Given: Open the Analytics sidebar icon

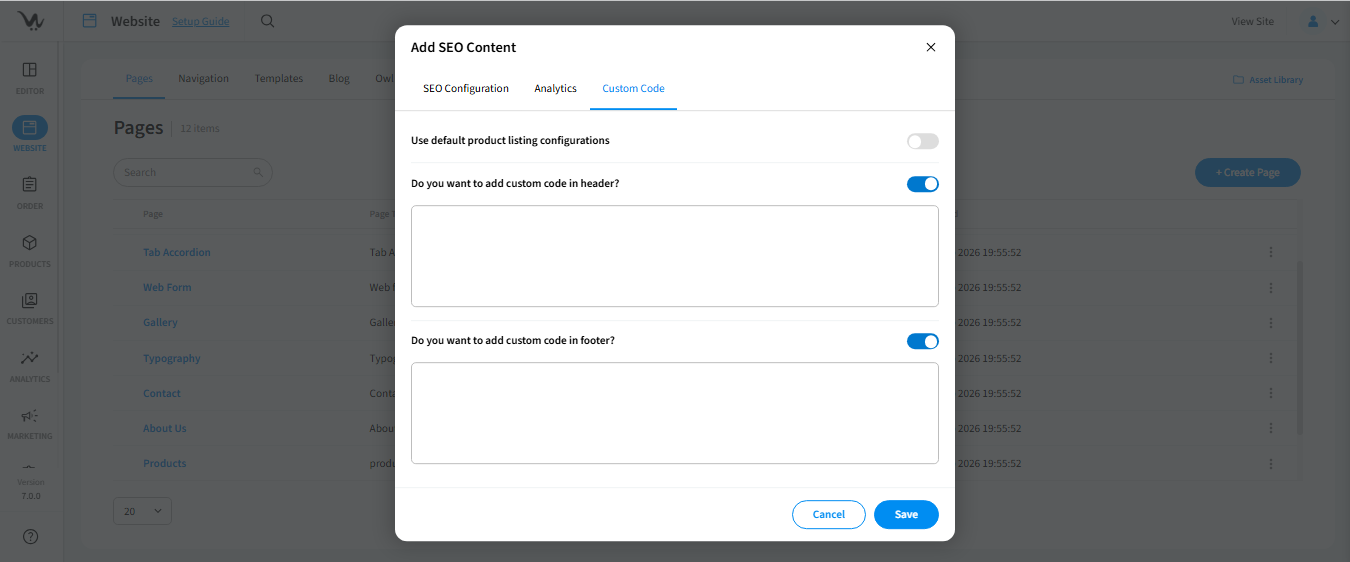Looking at the screenshot, I should click(x=30, y=358).
